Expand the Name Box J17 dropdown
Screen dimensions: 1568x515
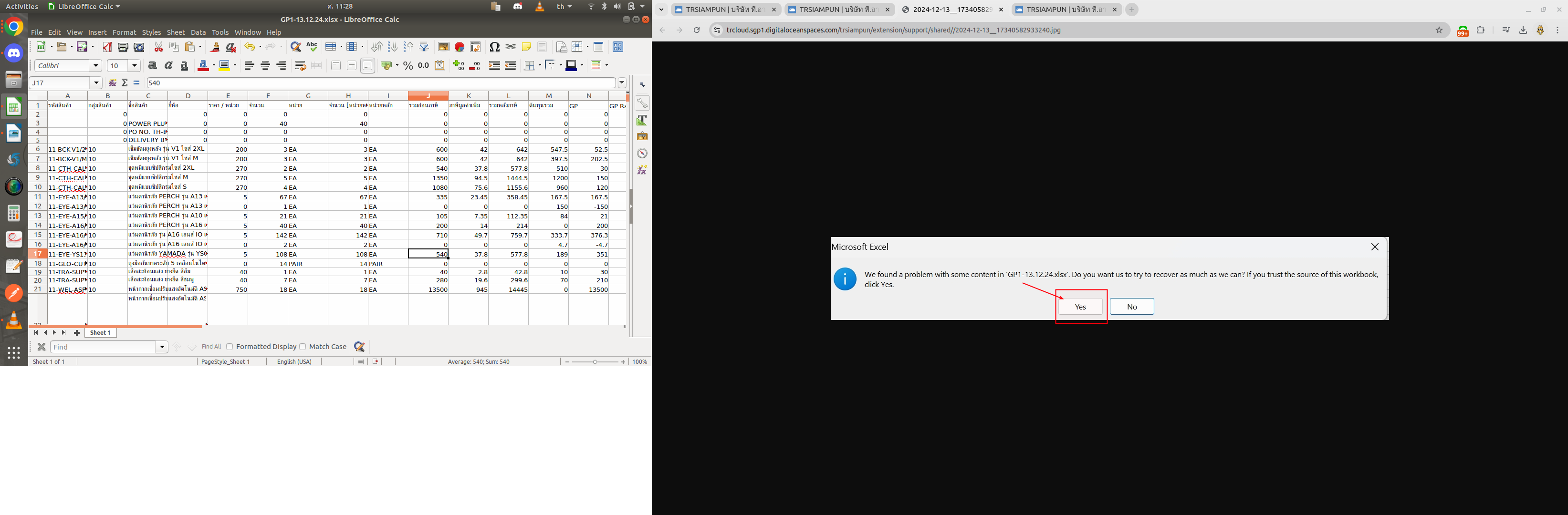point(96,82)
